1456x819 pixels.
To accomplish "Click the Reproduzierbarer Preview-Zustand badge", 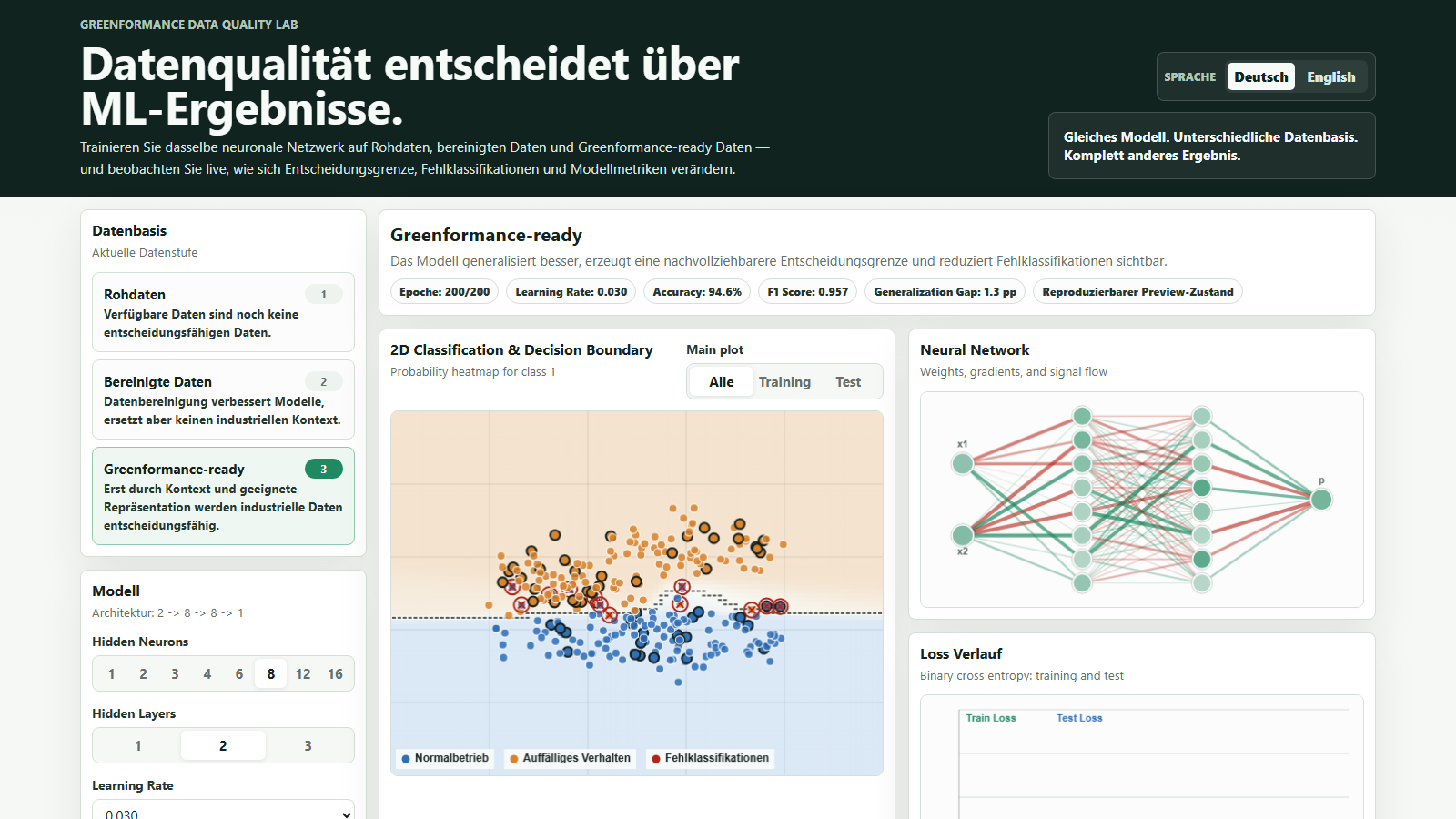I will click(1137, 291).
